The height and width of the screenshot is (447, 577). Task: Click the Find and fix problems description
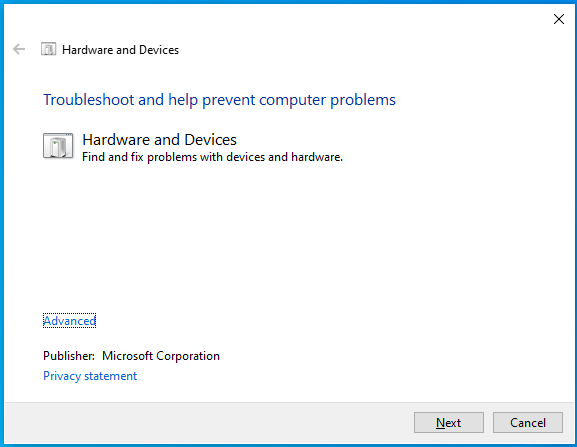pos(212,157)
